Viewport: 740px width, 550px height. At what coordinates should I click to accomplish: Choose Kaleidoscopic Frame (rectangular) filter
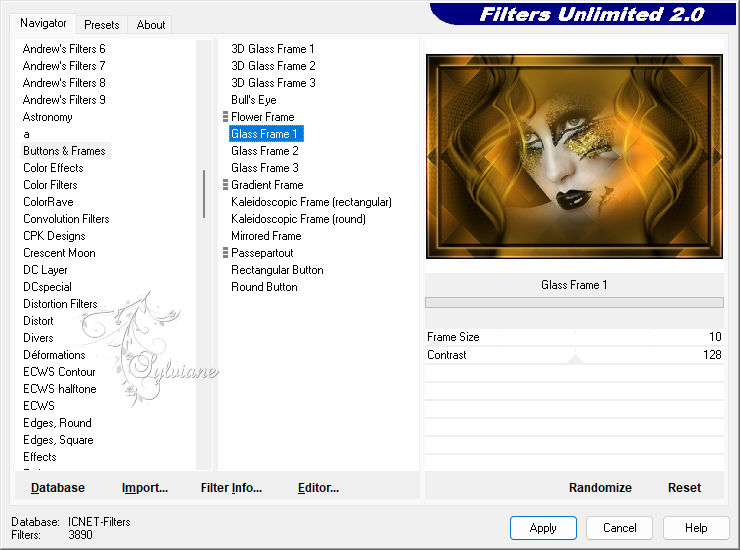tap(311, 202)
